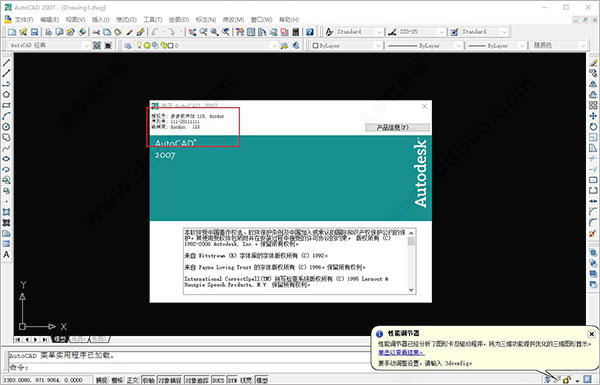Viewport: 600px width, 385px height.
Task: Toggle 极轴 (Polar) tracking
Action: [x=148, y=380]
